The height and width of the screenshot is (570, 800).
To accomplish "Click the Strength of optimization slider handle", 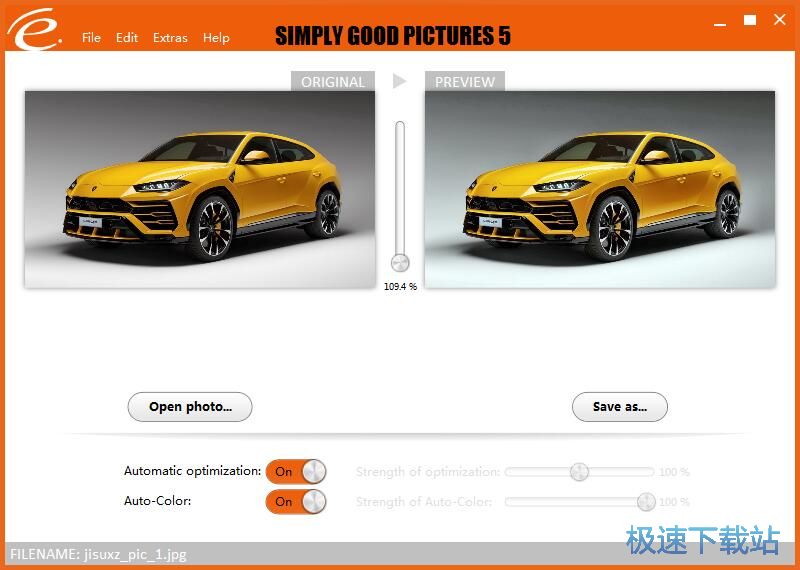I will (579, 472).
